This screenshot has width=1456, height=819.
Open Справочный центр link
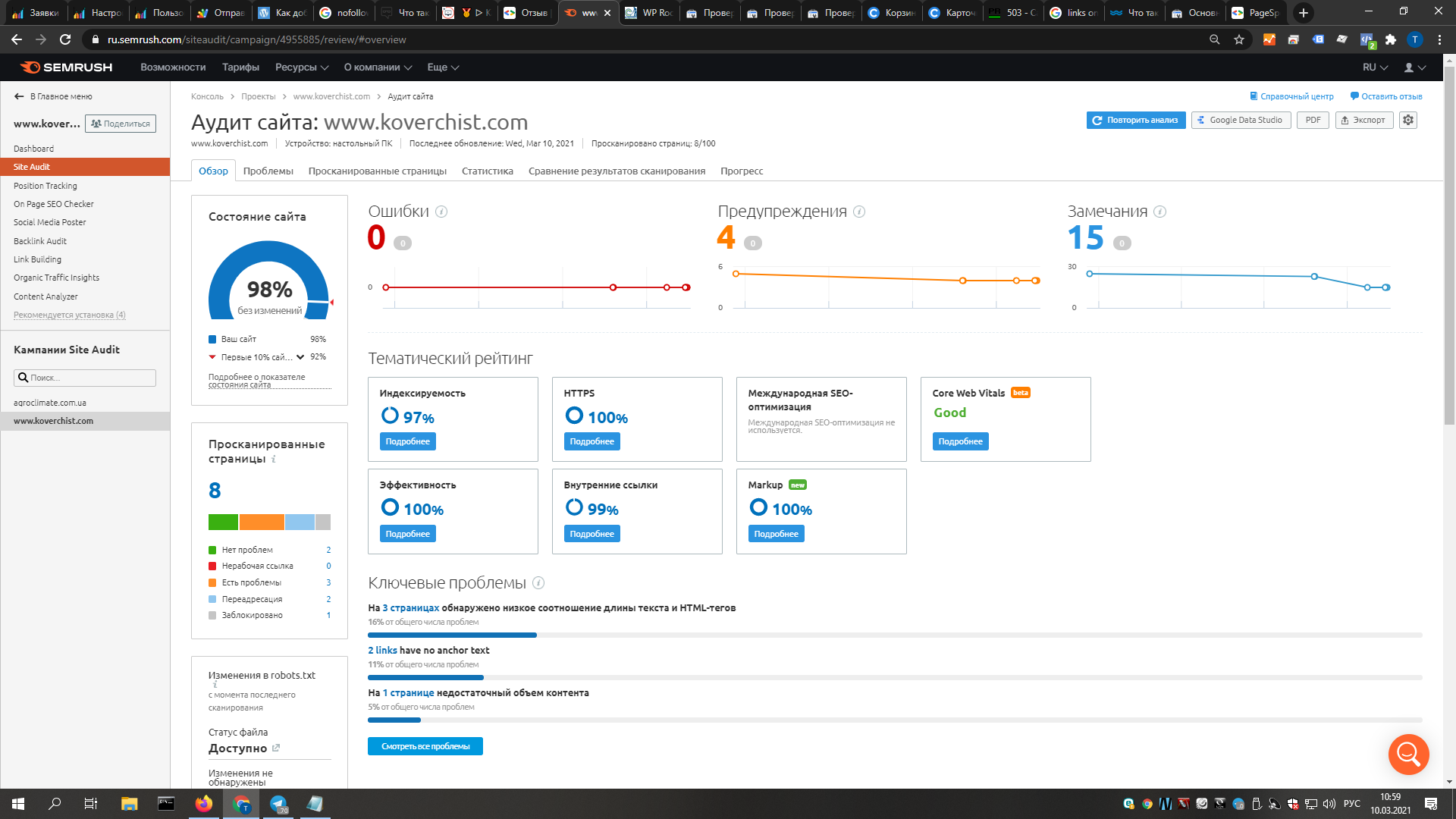pos(1291,96)
